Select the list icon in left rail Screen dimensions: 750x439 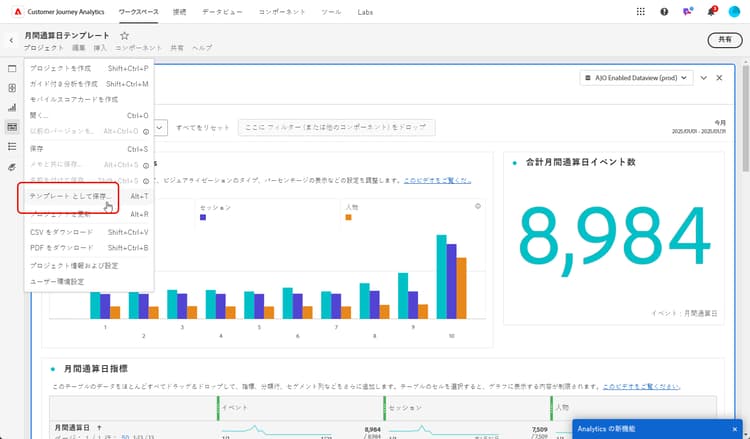point(12,146)
